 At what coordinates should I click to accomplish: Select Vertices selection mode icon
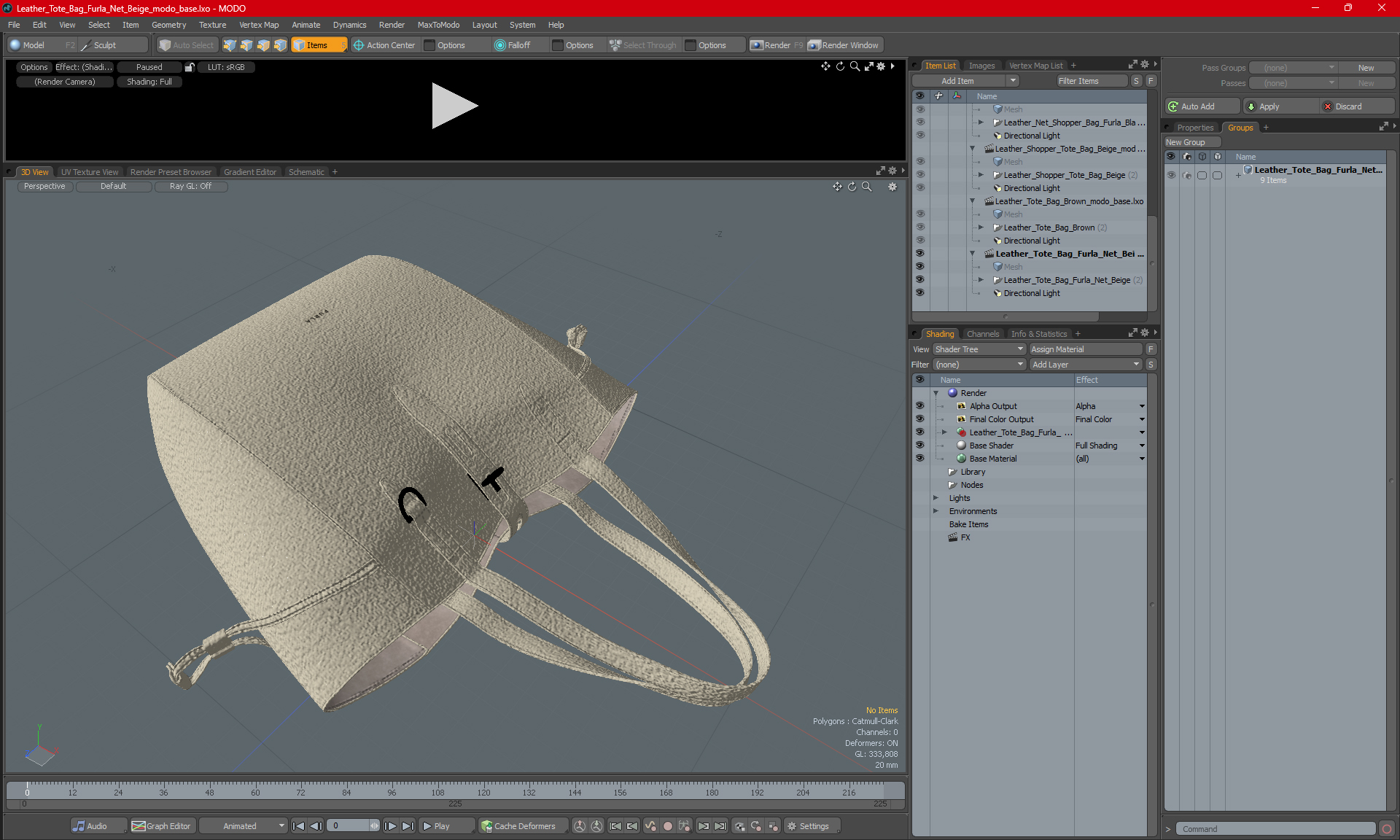[x=230, y=45]
